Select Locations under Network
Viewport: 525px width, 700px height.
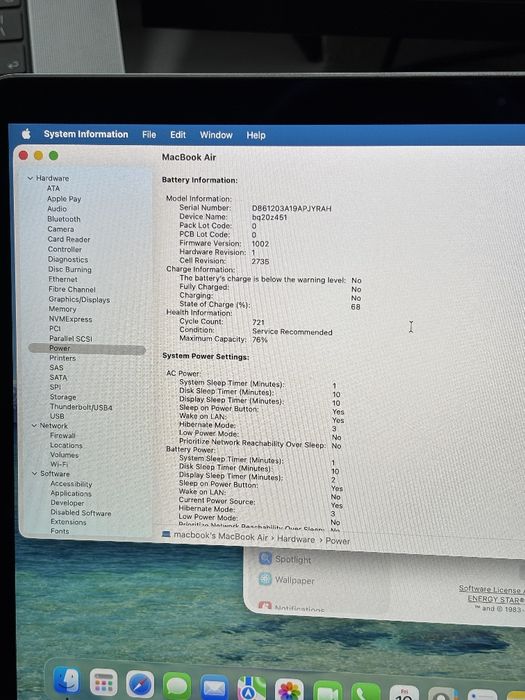[66, 445]
